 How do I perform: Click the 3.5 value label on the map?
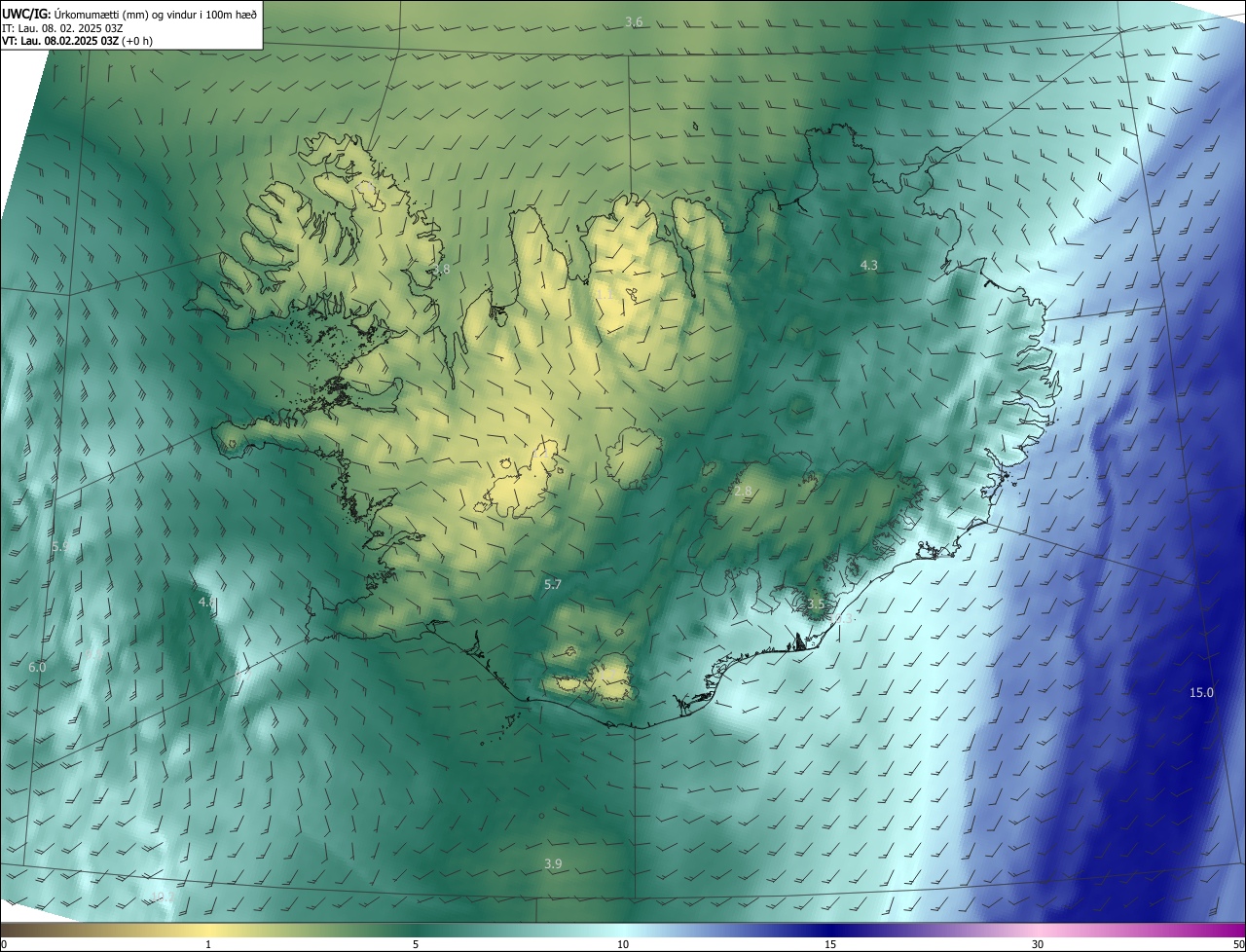816,604
